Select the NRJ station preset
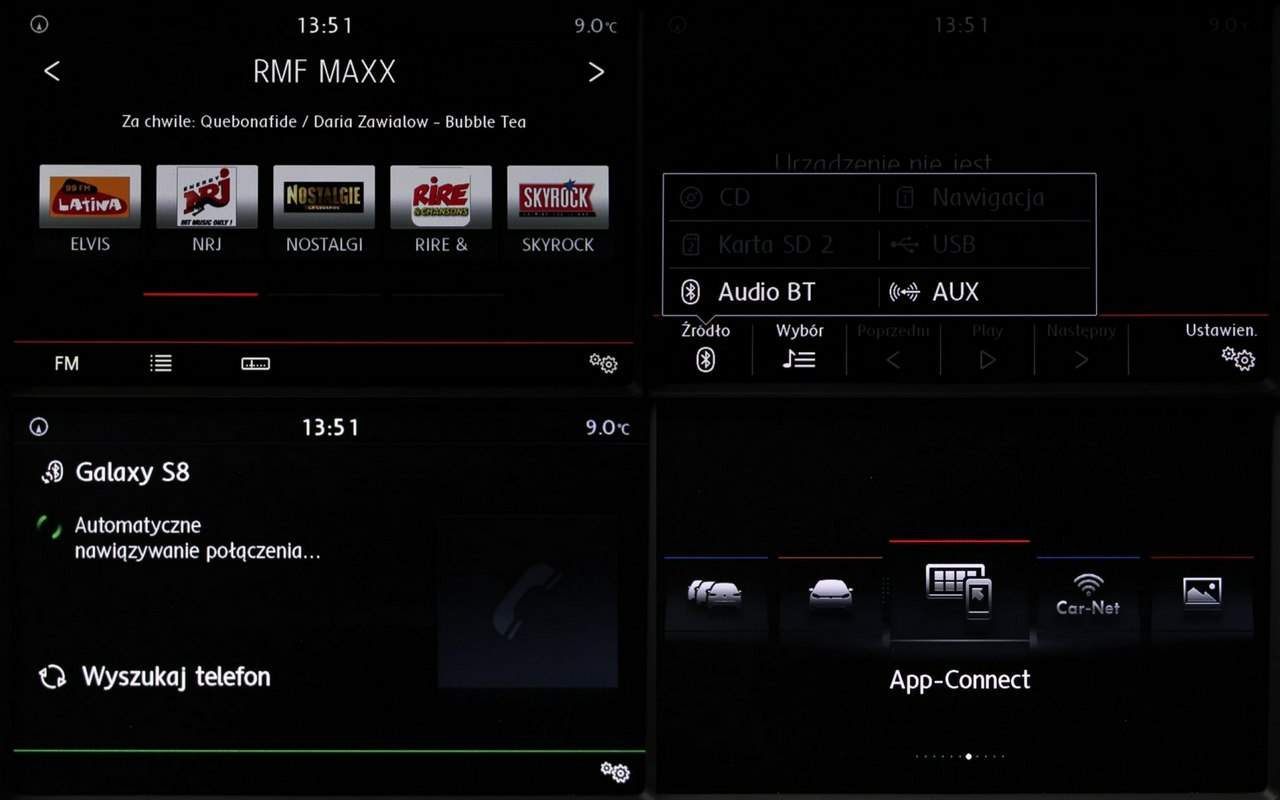This screenshot has height=800, width=1280. [207, 209]
